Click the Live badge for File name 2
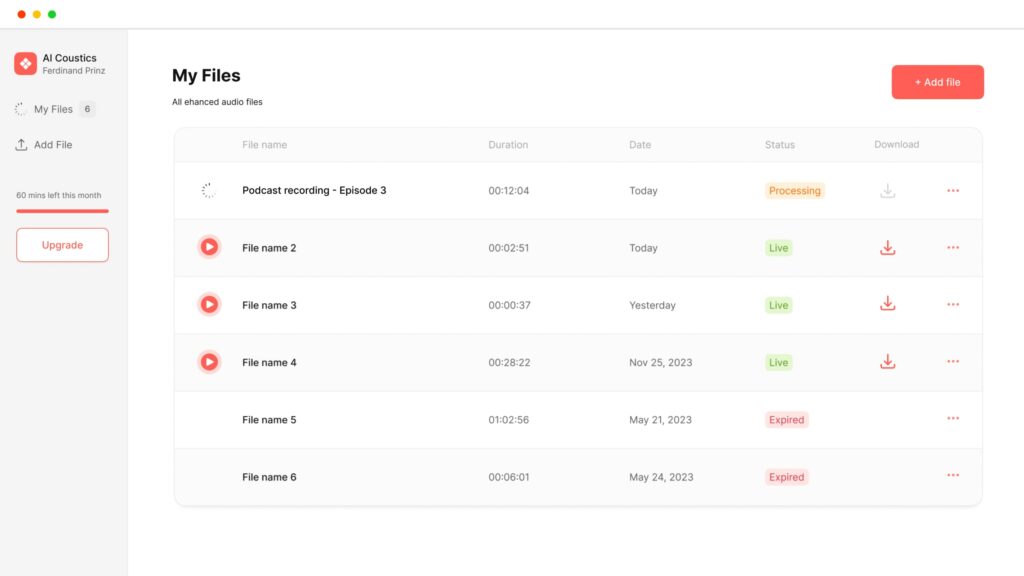Screen dimensions: 1024x576 pos(778,248)
